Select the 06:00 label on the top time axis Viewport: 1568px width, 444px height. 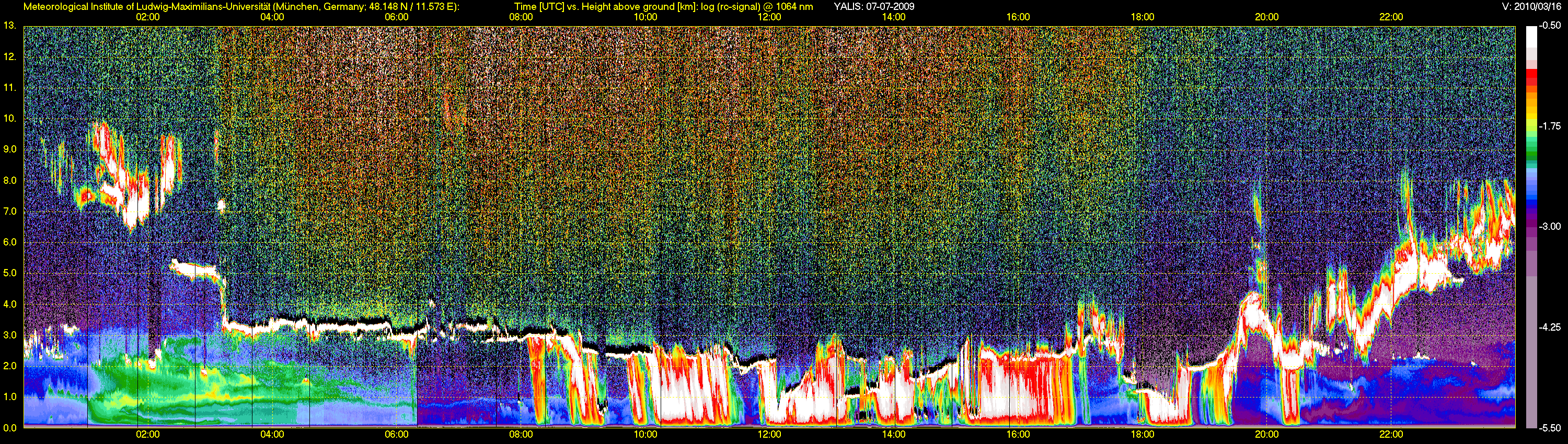[x=396, y=17]
